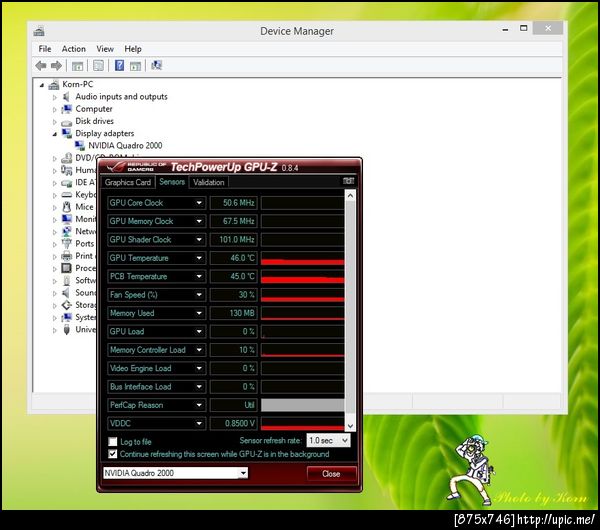The height and width of the screenshot is (530, 600).
Task: Collapse the Display adapters tree node
Action: pos(55,134)
